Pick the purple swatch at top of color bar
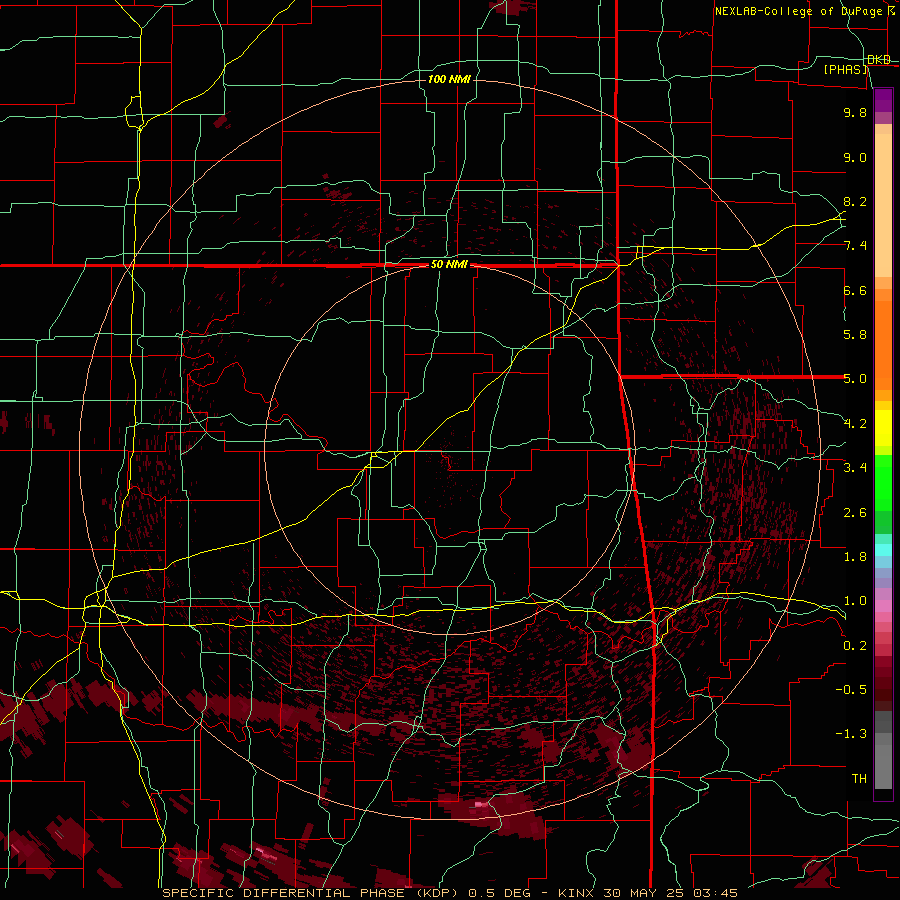Screen dimensions: 900x900 tap(883, 101)
